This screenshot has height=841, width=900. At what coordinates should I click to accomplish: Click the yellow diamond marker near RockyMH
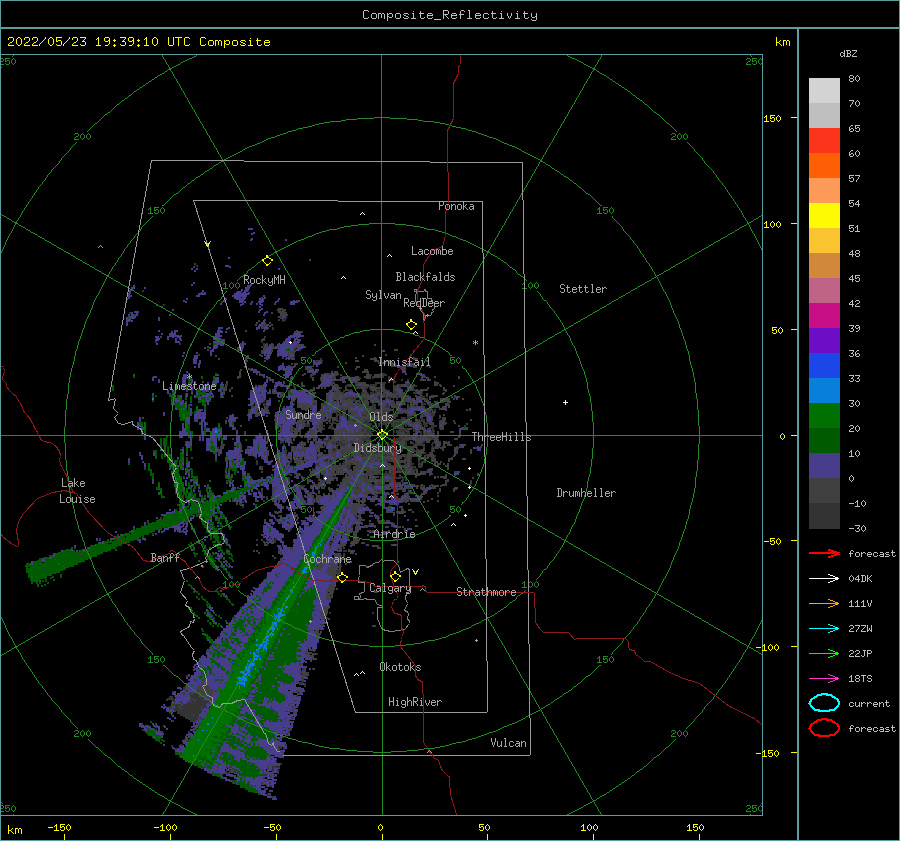[267, 261]
